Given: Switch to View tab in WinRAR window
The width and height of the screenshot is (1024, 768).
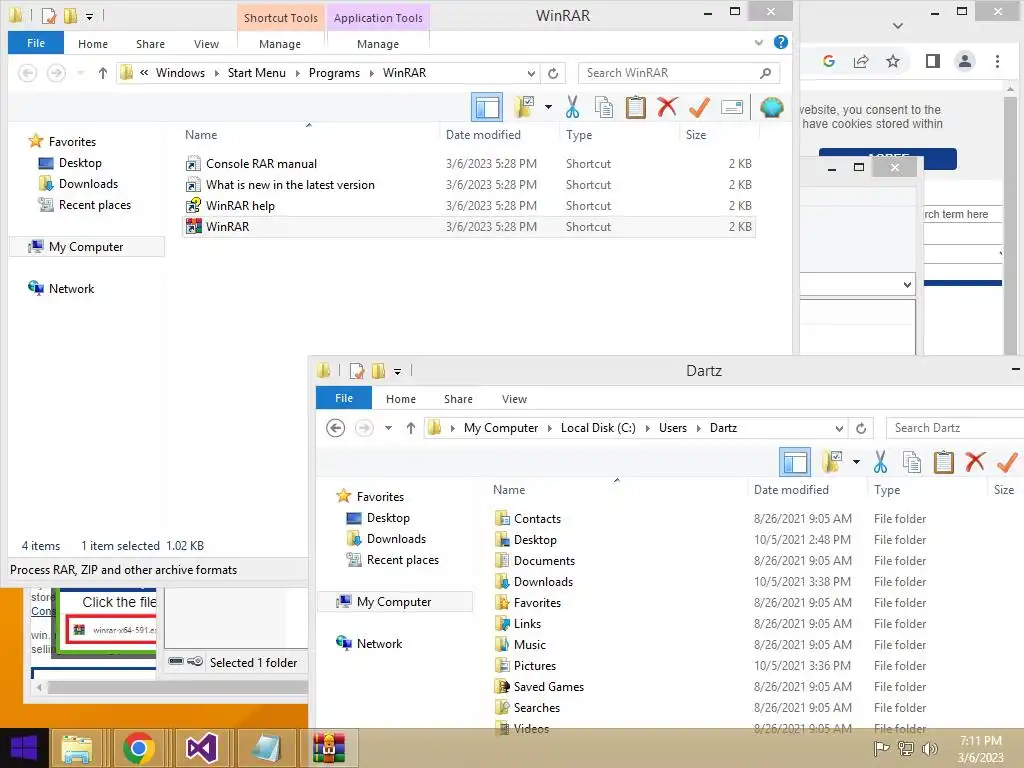Looking at the screenshot, I should 206,44.
